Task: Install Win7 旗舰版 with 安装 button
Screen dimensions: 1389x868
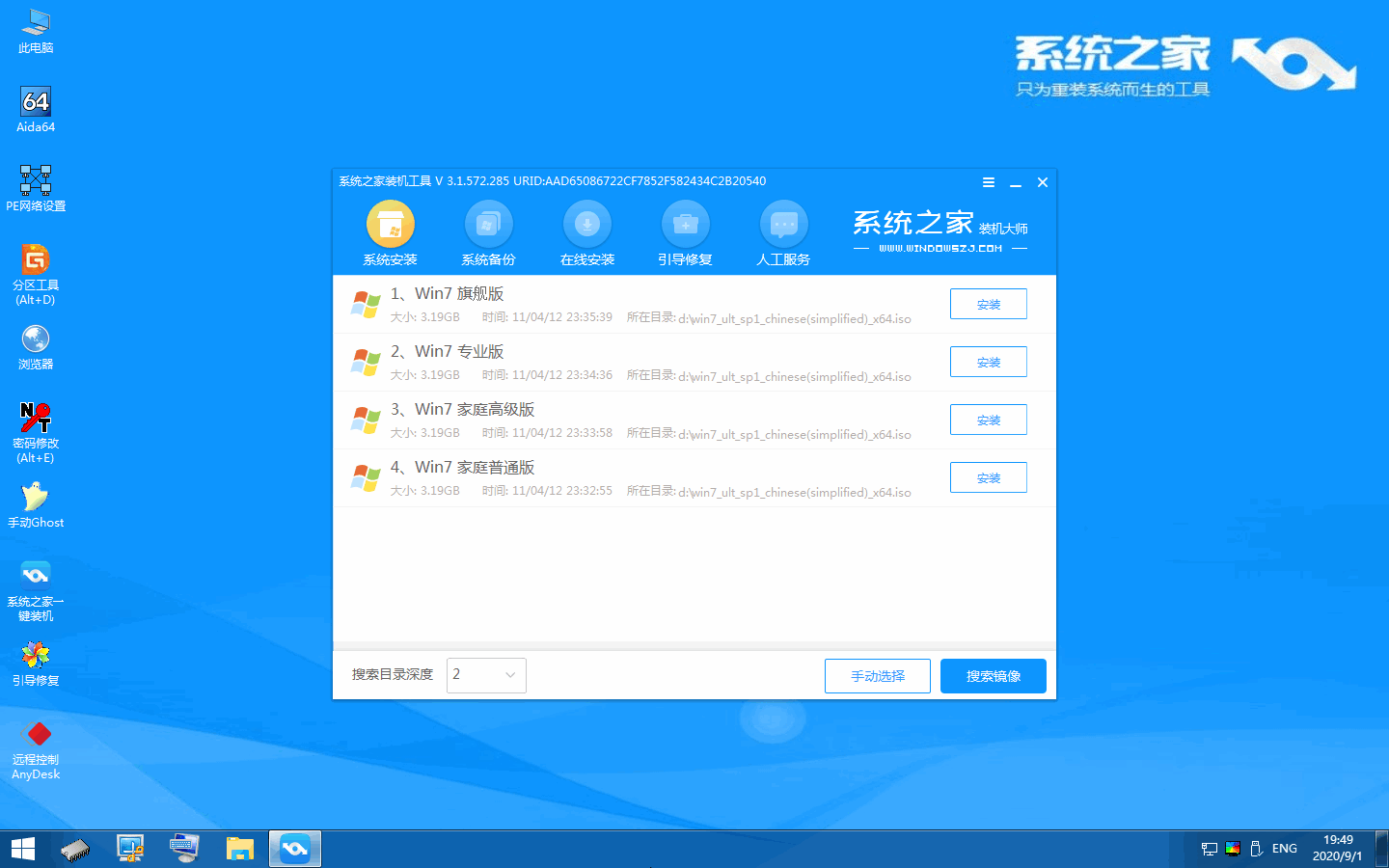Action: (988, 304)
